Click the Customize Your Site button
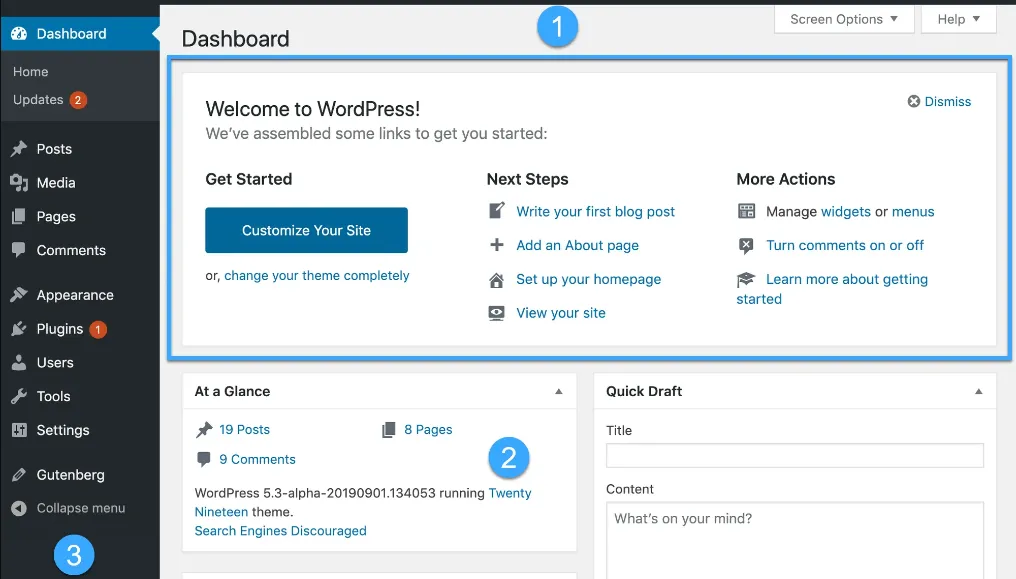Viewport: 1016px width, 579px height. point(306,230)
